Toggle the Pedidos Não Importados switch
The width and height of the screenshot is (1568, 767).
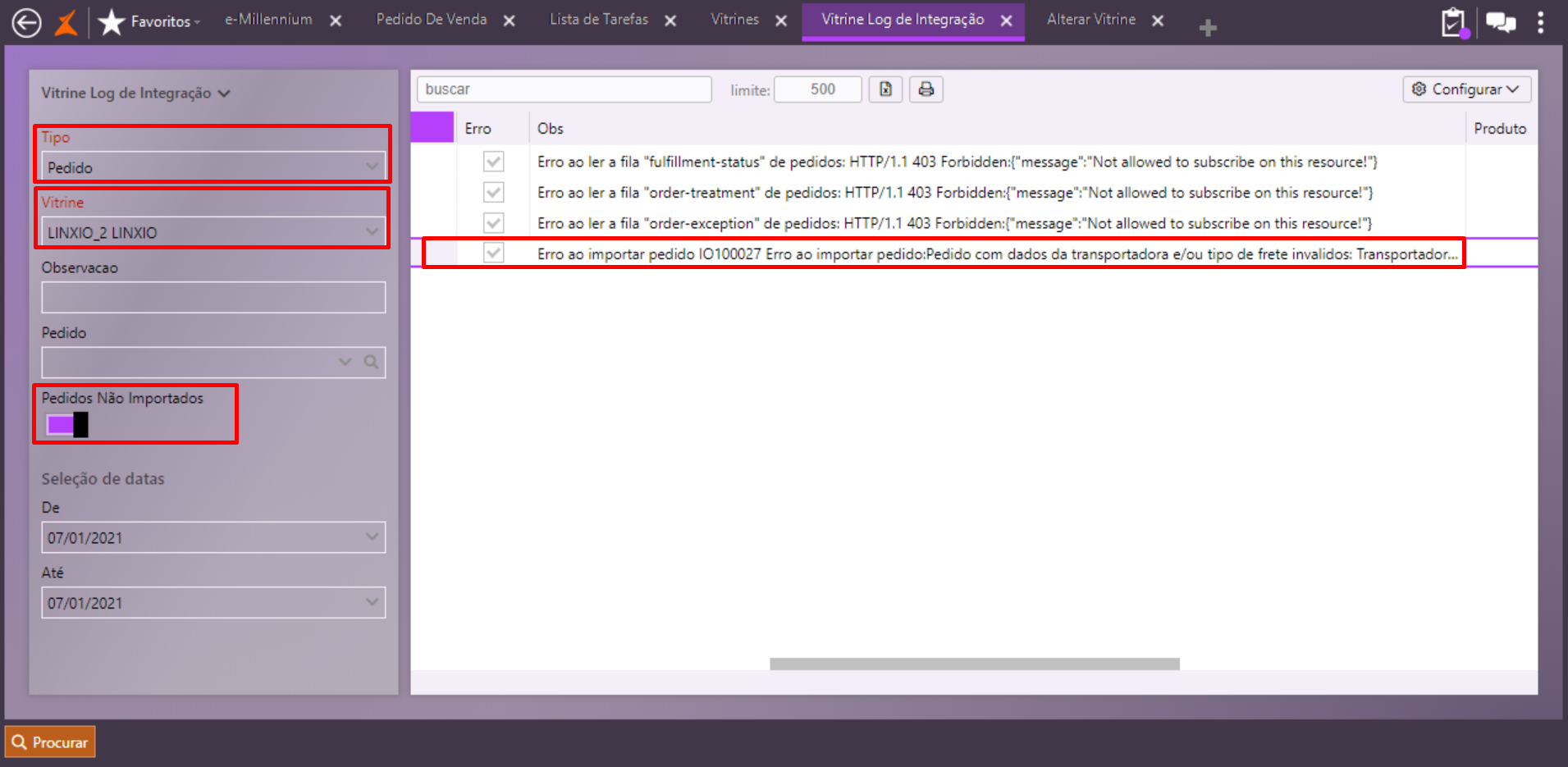[67, 424]
